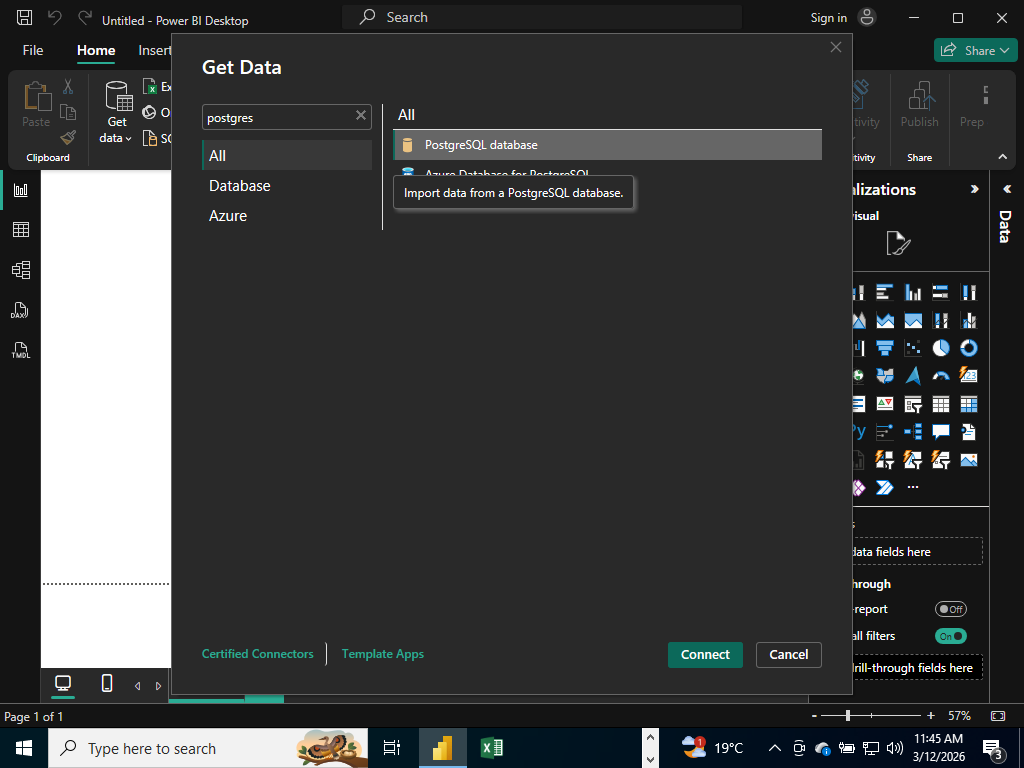Switch to the mobile layout icon
1024x768 pixels.
point(107,683)
